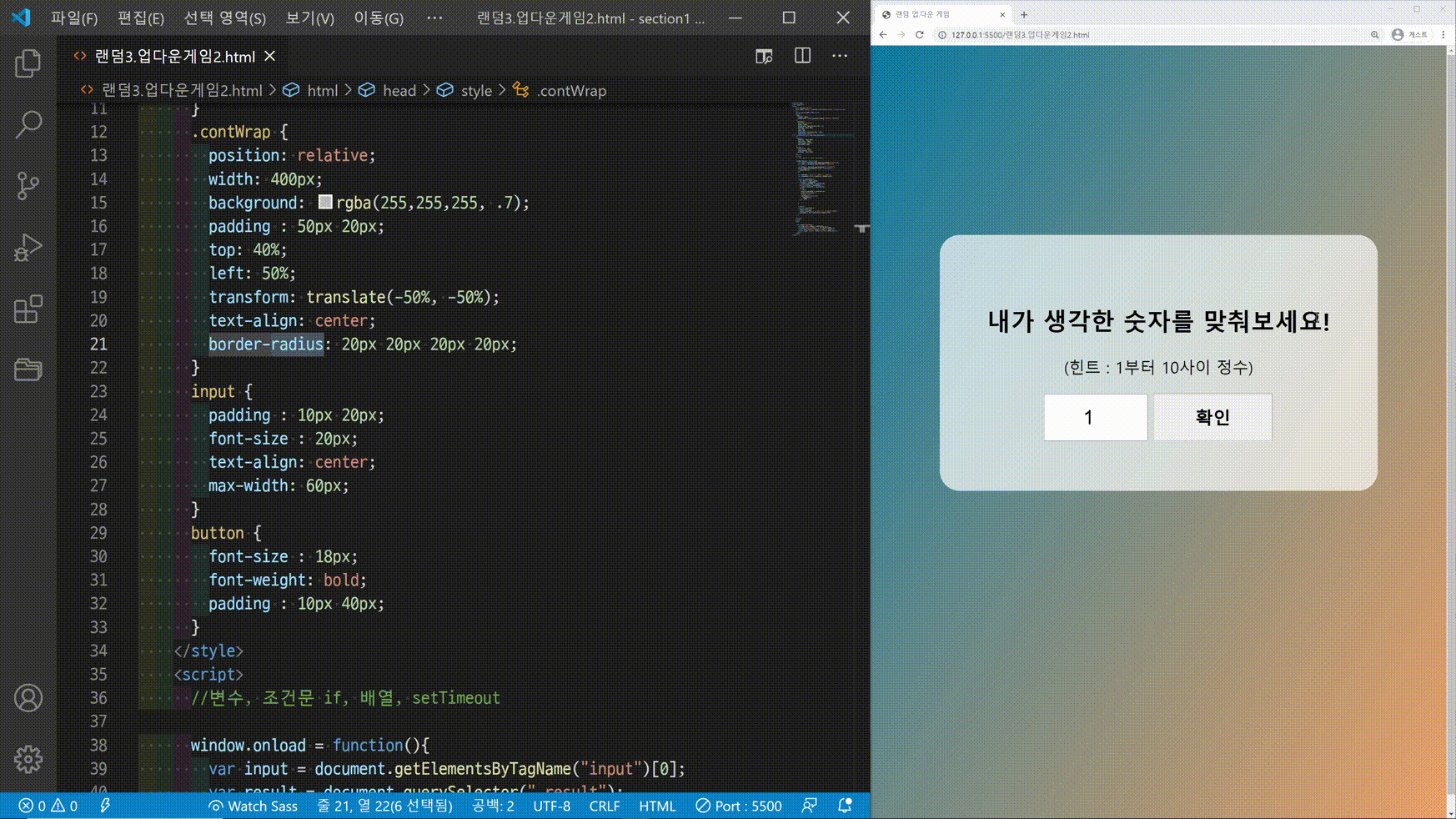Go back in the browser
The height and width of the screenshot is (819, 1456).
pos(883,35)
